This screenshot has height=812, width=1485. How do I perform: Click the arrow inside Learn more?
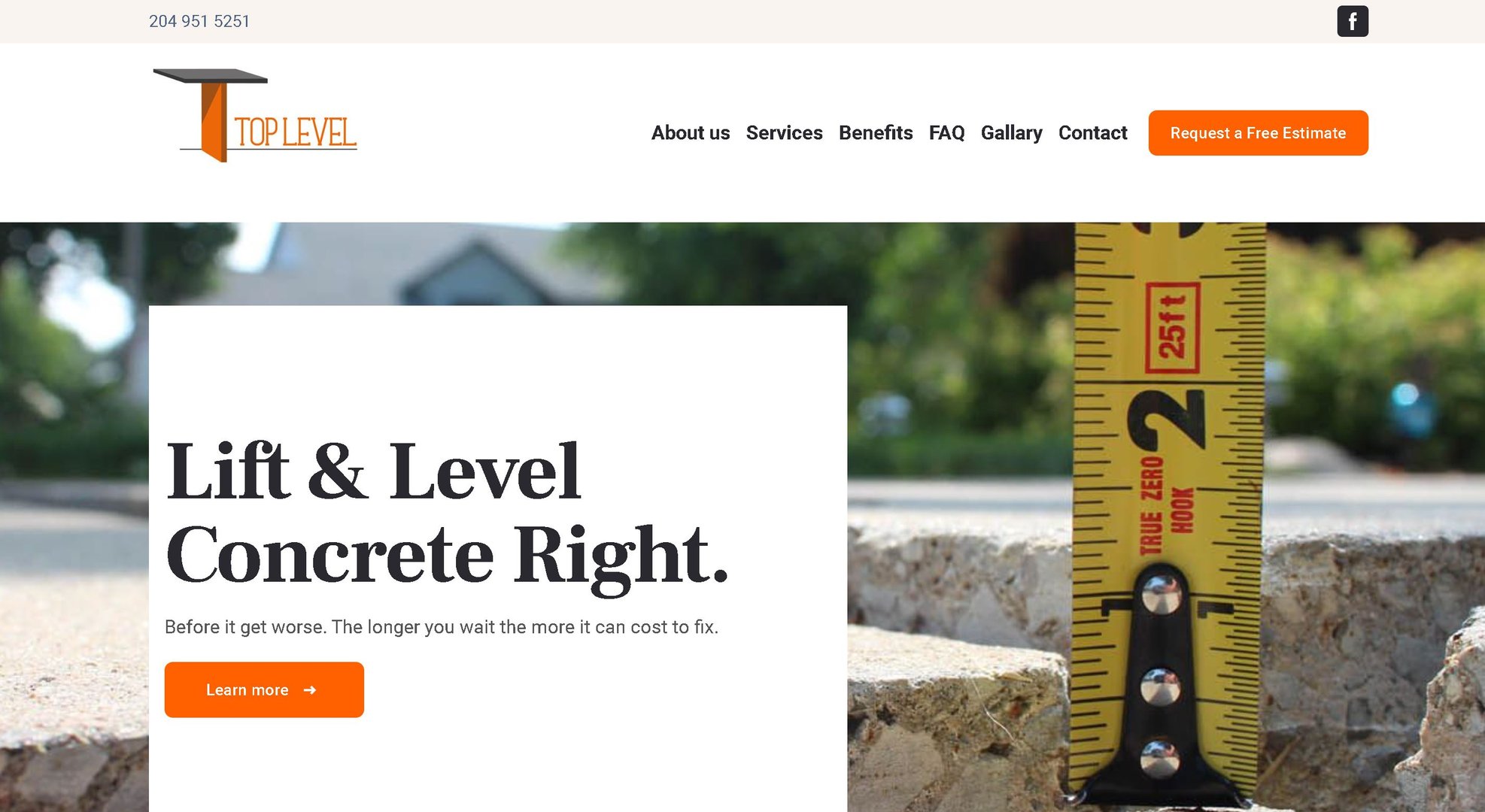coord(310,690)
